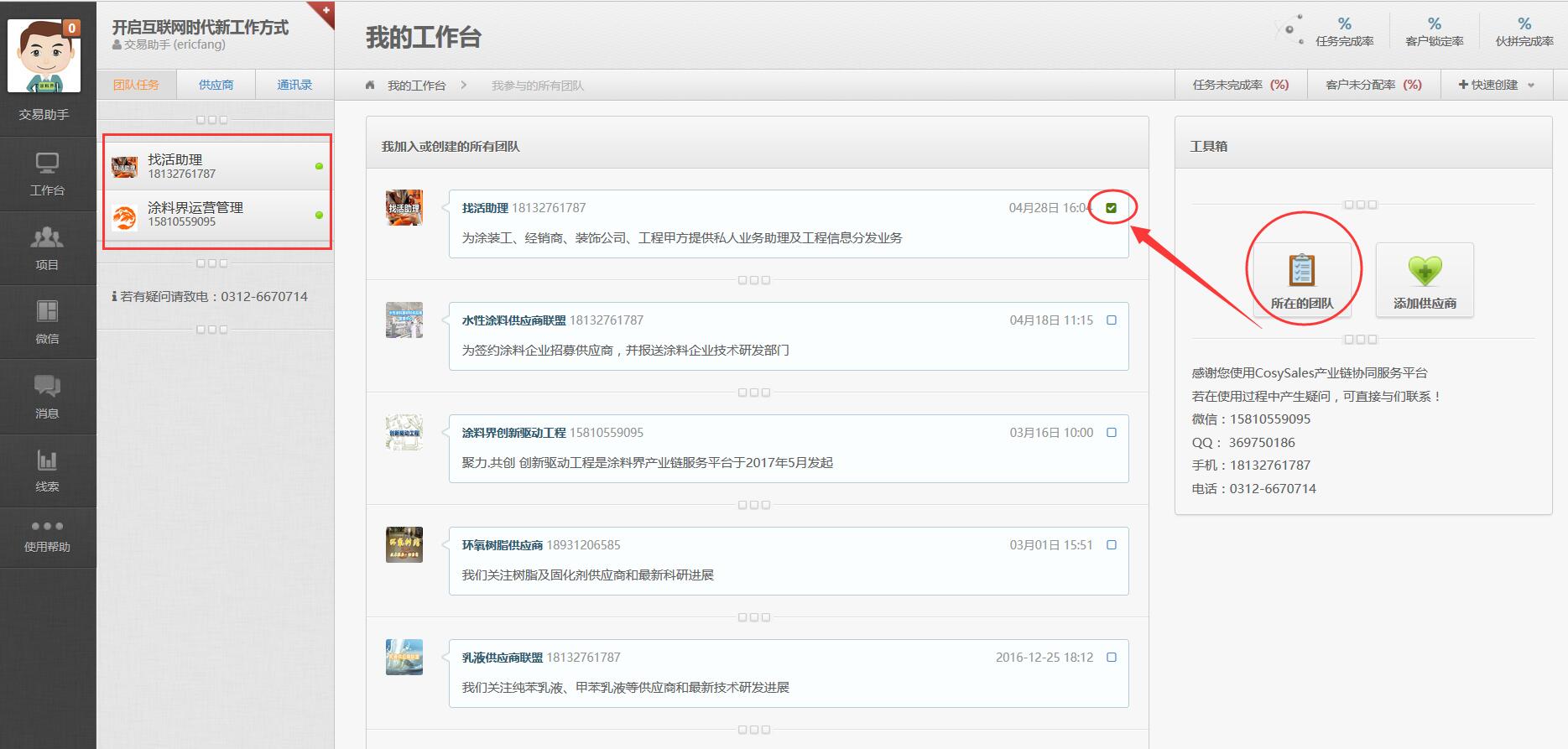Click the 乳液供应商联盟 team name link

[502, 658]
